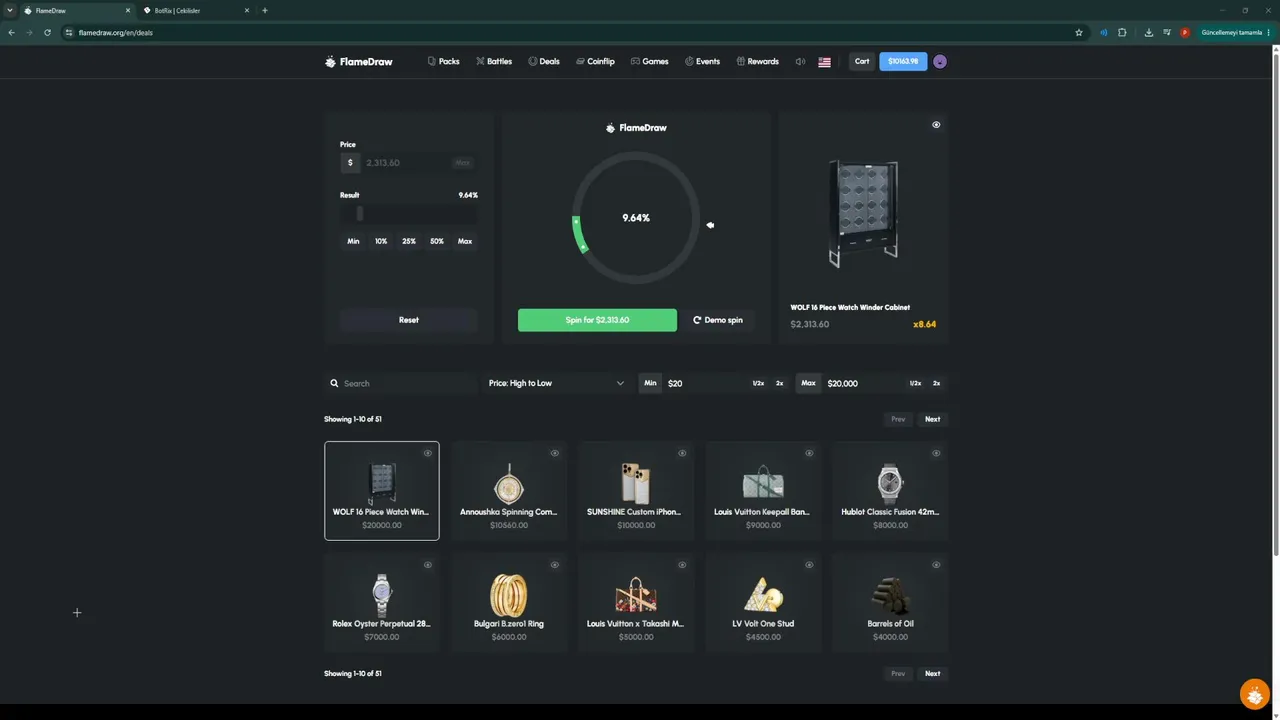Viewport: 1280px width, 720px height.
Task: Open the Cart
Action: (x=862, y=62)
